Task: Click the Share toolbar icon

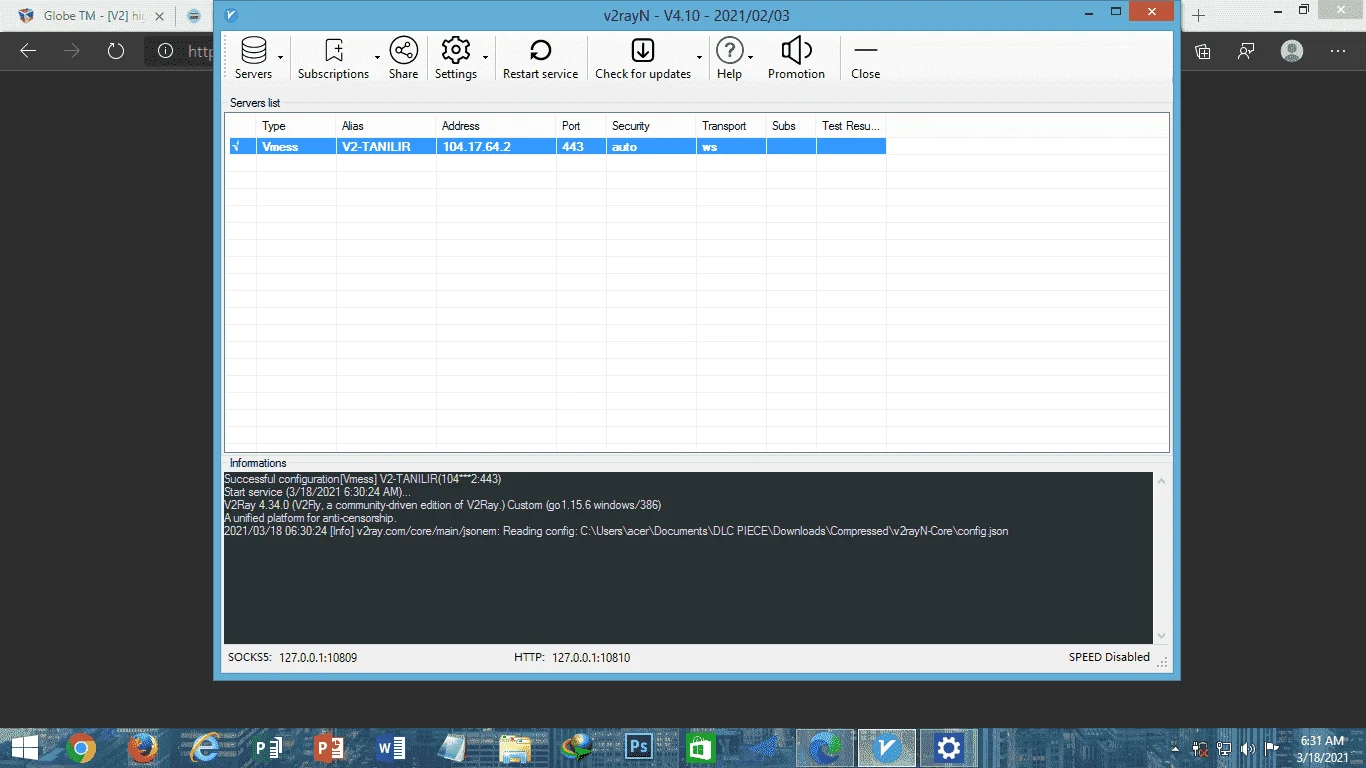Action: (403, 58)
